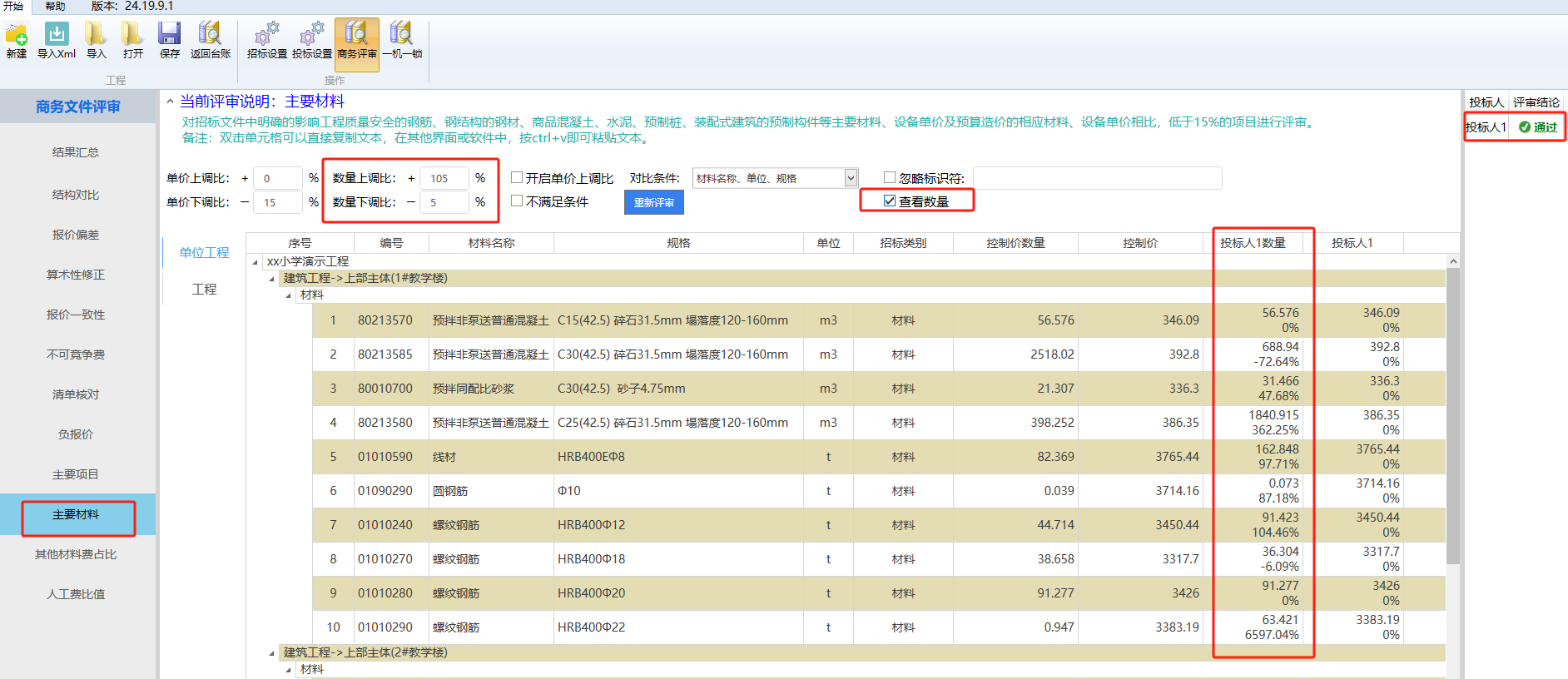This screenshot has width=1568, height=679.
Task: Open 投标设置 settings icon
Action: point(312,35)
